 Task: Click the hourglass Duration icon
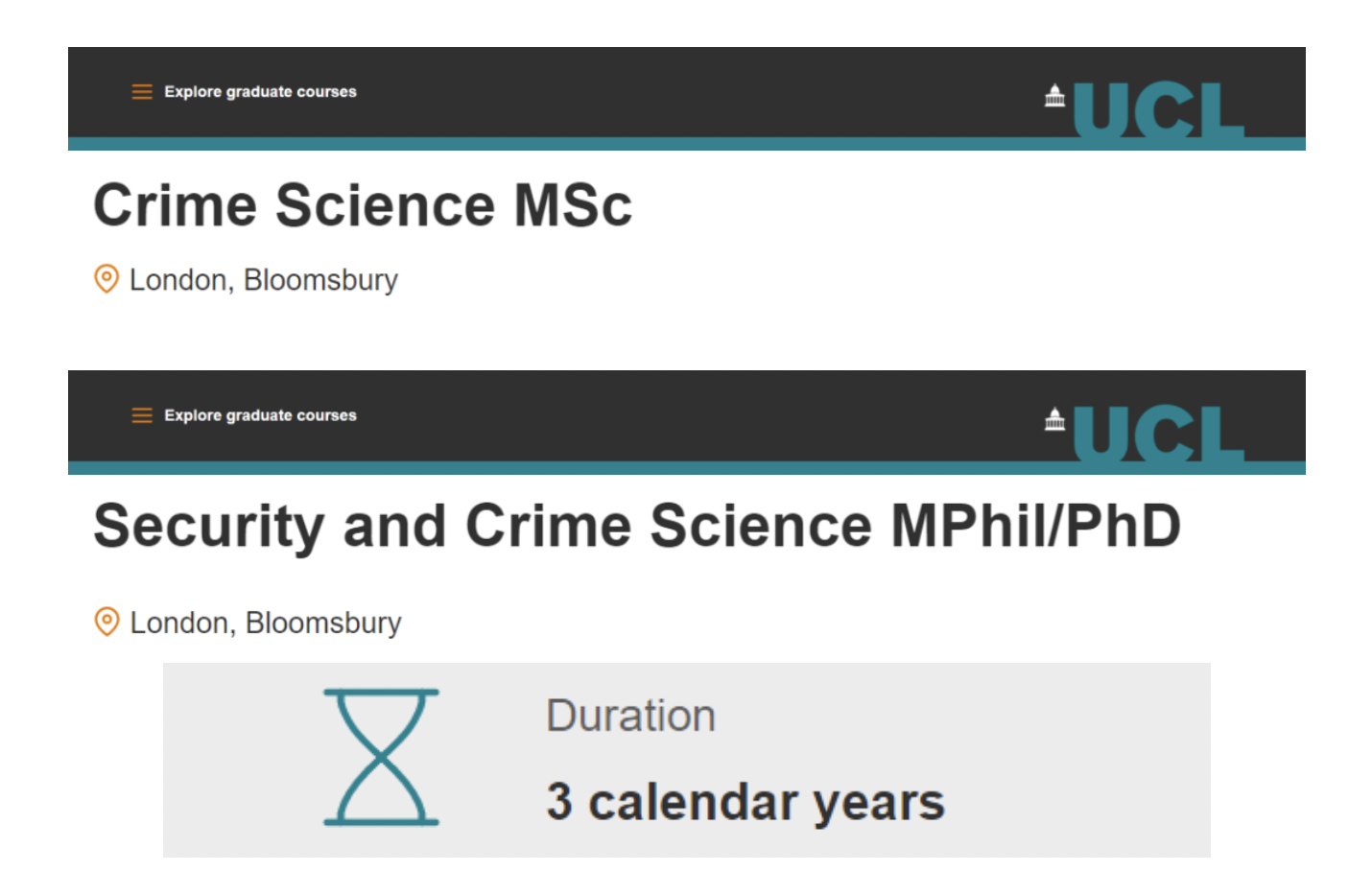(x=381, y=757)
